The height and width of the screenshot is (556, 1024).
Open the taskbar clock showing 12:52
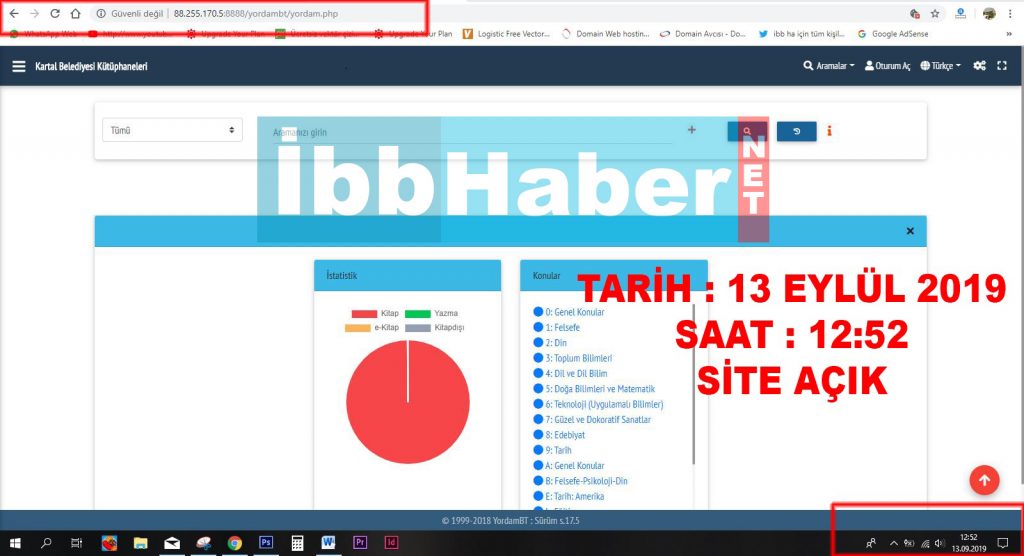968,543
